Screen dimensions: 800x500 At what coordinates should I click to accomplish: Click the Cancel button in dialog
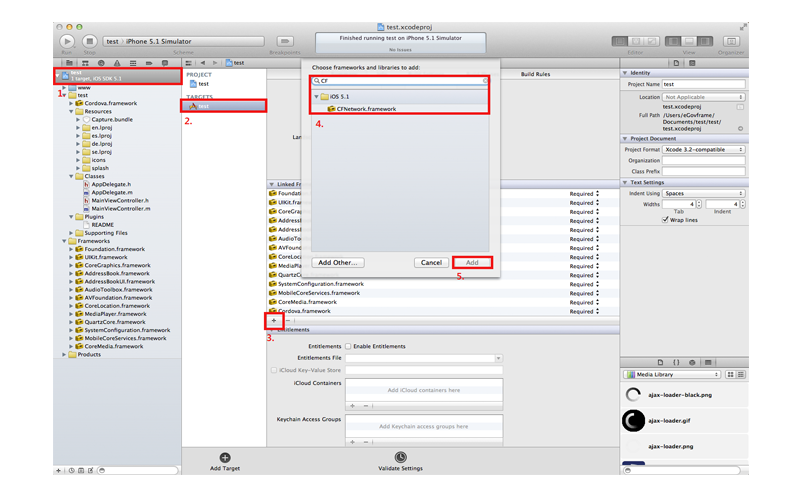pyautogui.click(x=431, y=262)
